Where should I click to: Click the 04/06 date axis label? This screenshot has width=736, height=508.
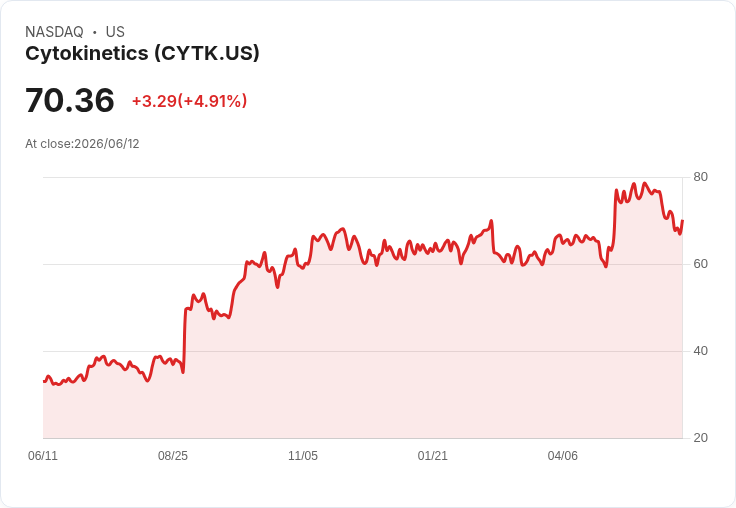pyautogui.click(x=562, y=456)
